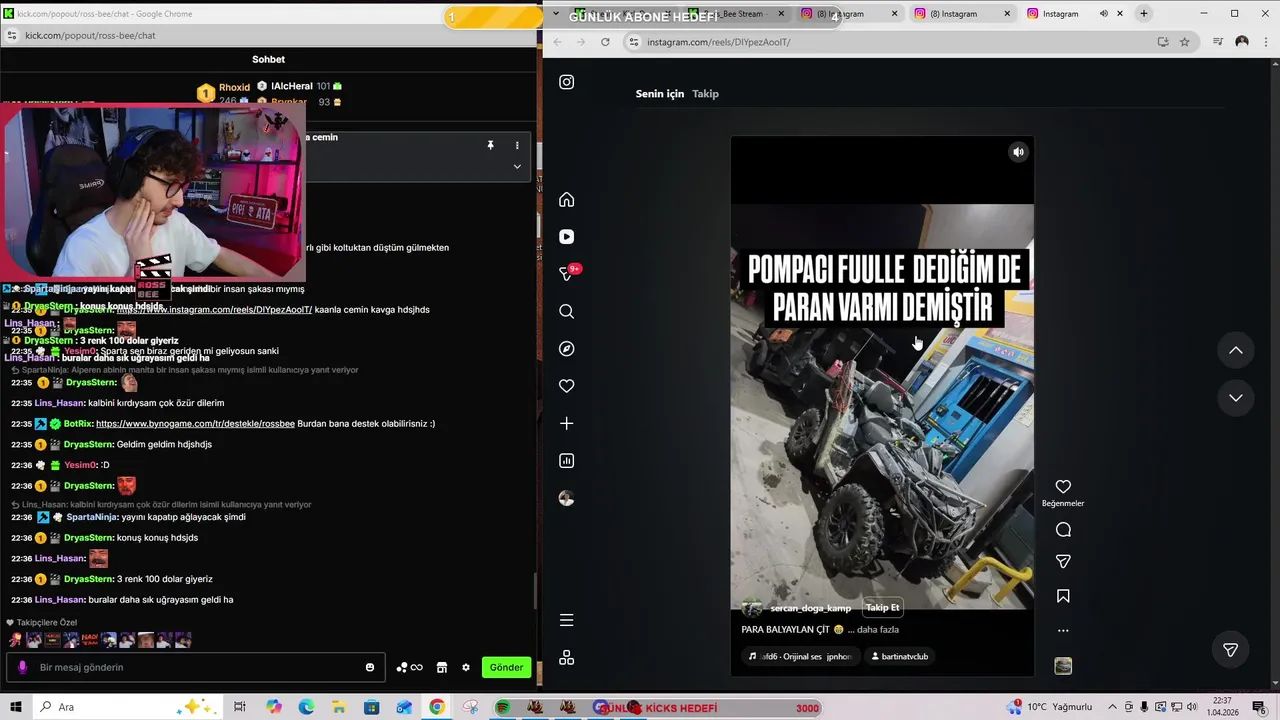Open the channel points icon in chat
1280x720 pixels.
409,667
